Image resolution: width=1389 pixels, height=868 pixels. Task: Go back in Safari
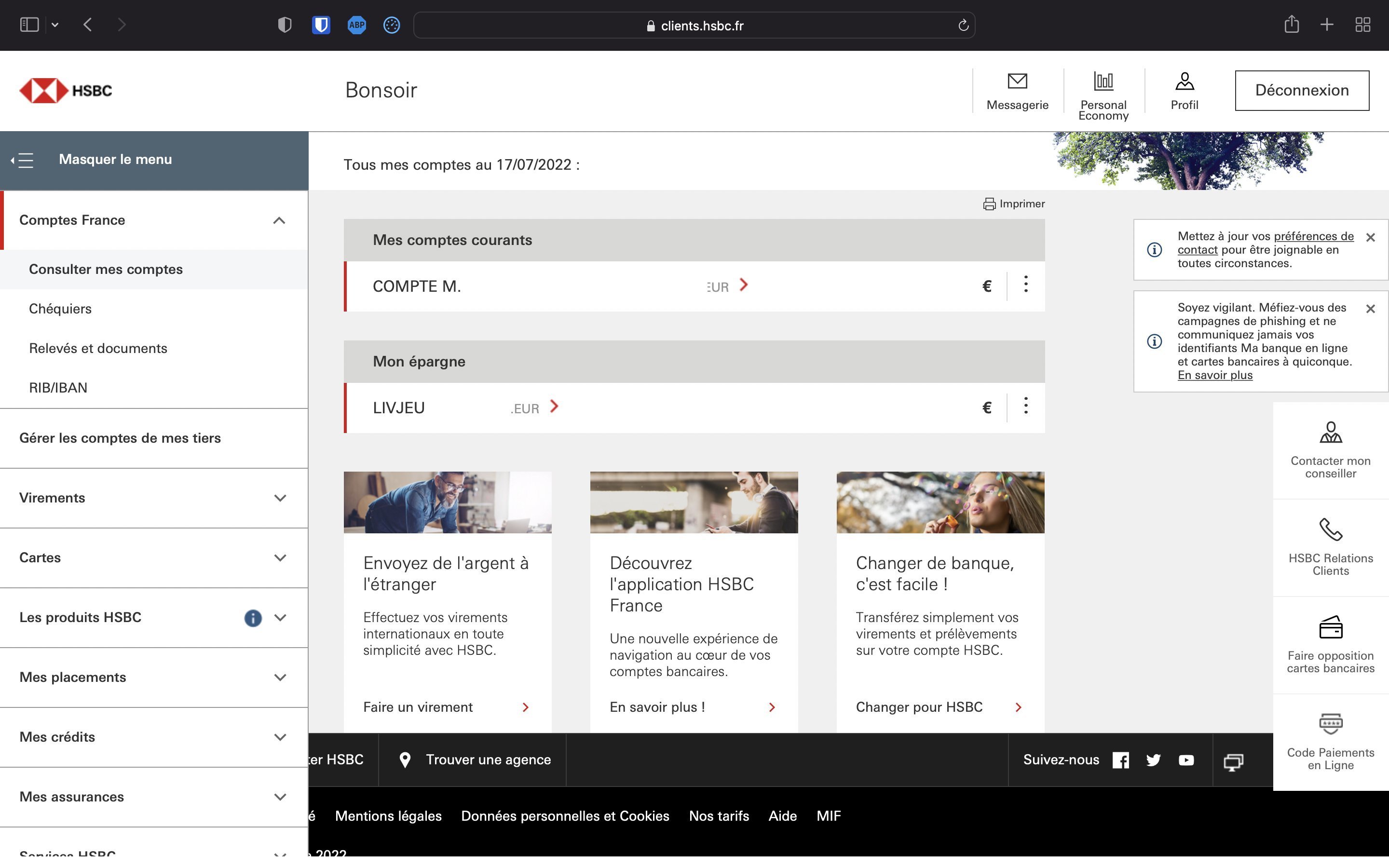(x=87, y=25)
